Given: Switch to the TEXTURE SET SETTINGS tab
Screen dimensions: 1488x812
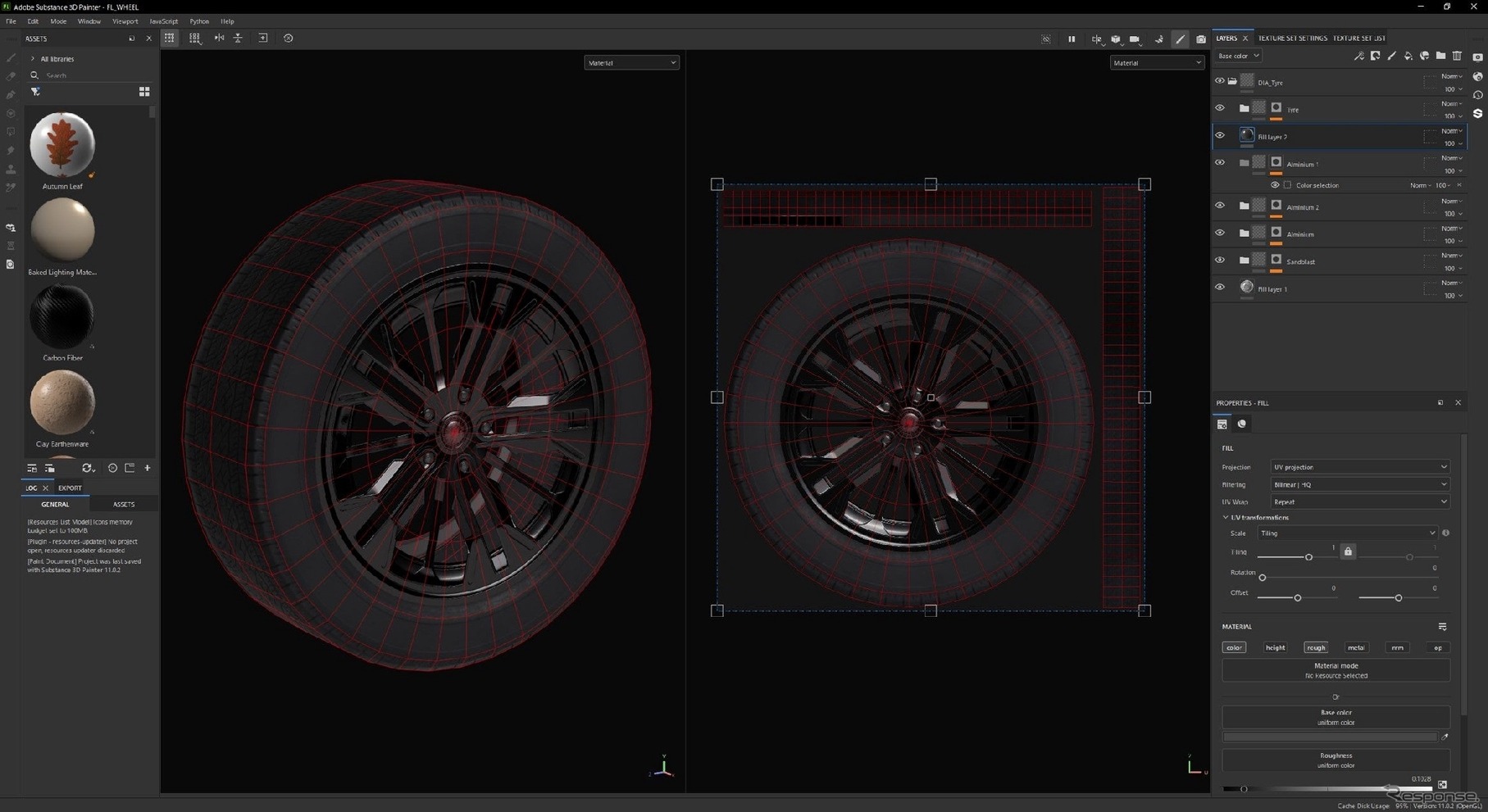Looking at the screenshot, I should click(x=1293, y=38).
